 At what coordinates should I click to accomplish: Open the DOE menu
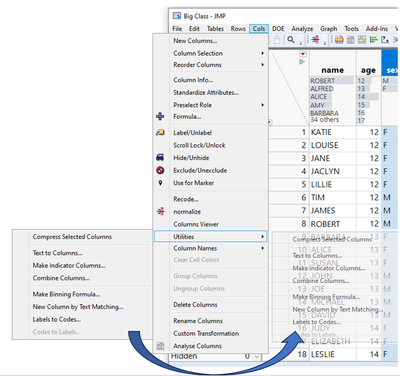tap(278, 29)
